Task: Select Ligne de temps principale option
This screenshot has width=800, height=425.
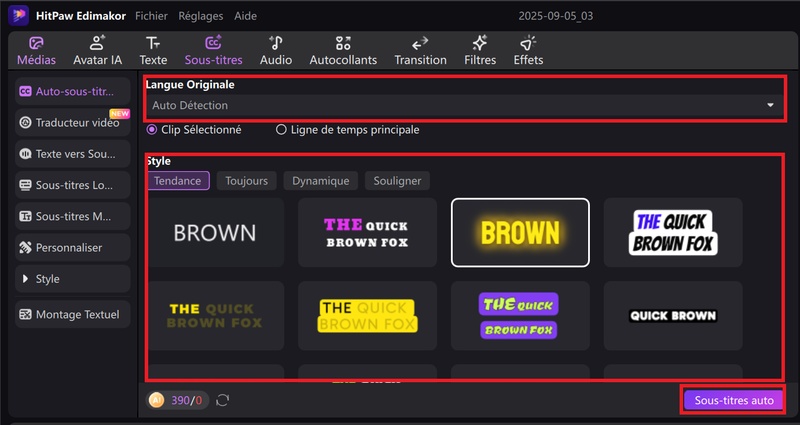Action: click(x=282, y=129)
